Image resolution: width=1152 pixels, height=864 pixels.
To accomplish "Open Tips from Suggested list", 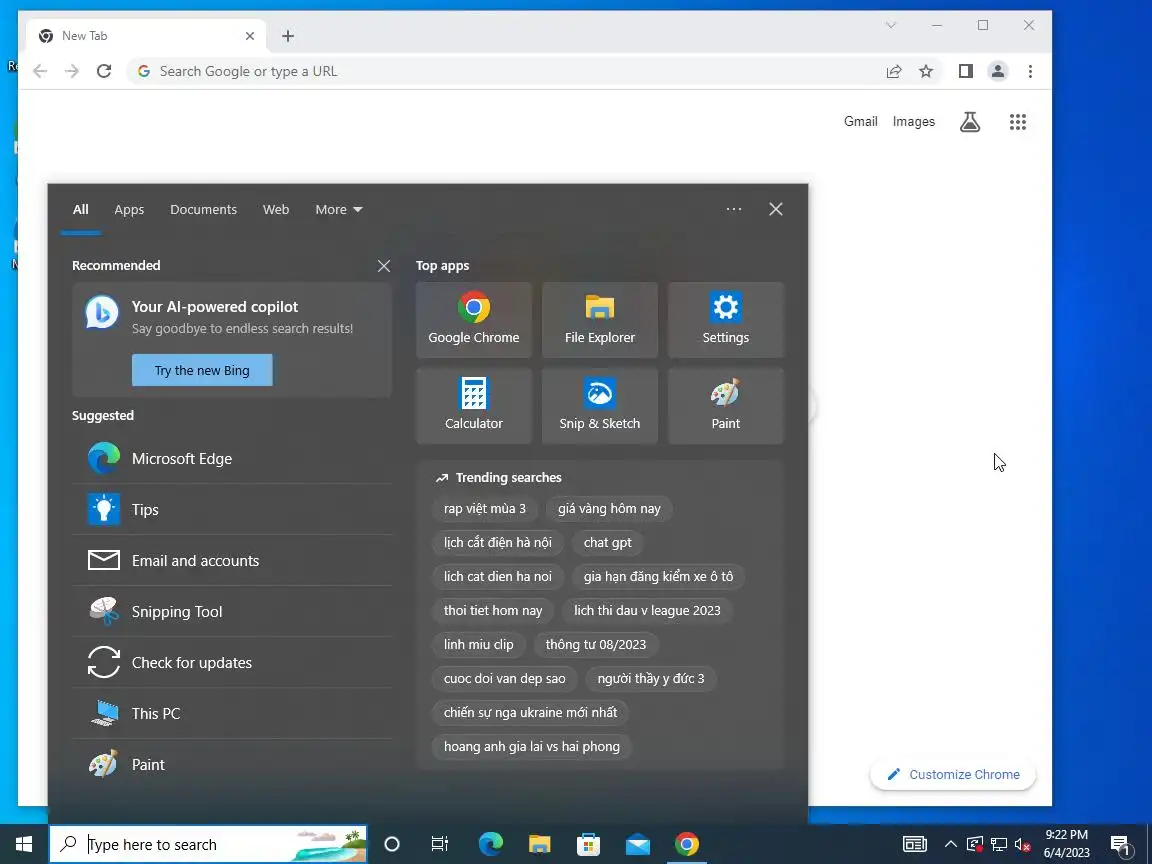I will click(x=232, y=509).
